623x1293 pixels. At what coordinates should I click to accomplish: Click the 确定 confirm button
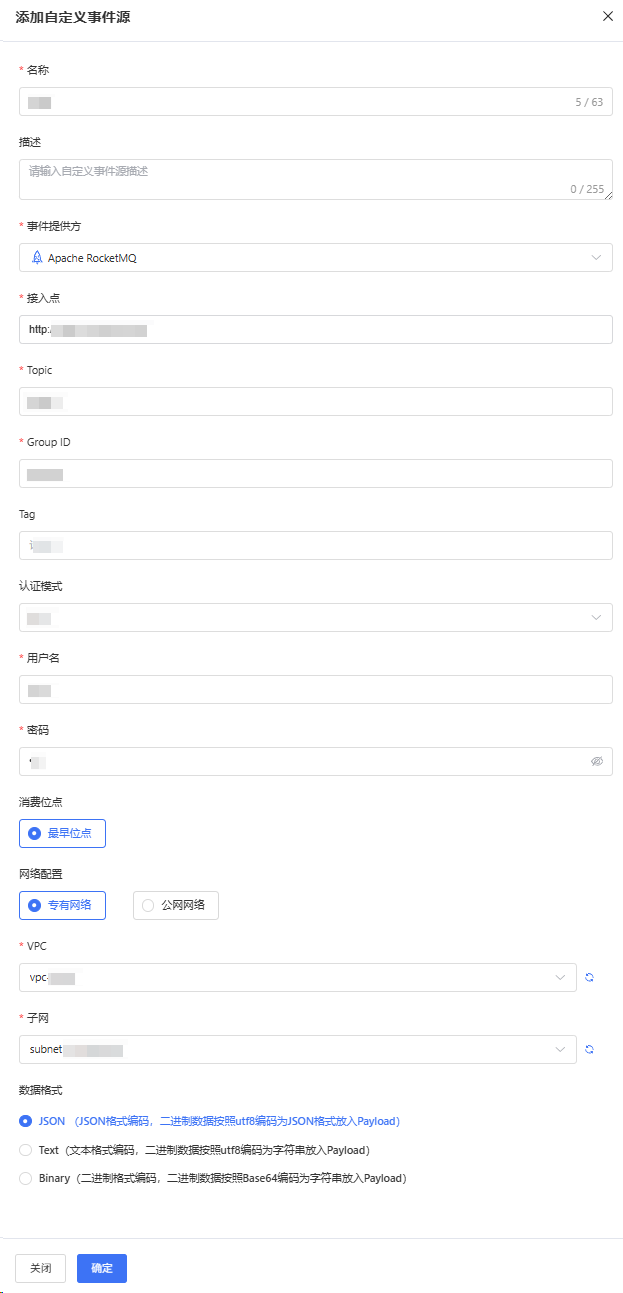pyautogui.click(x=102, y=1268)
